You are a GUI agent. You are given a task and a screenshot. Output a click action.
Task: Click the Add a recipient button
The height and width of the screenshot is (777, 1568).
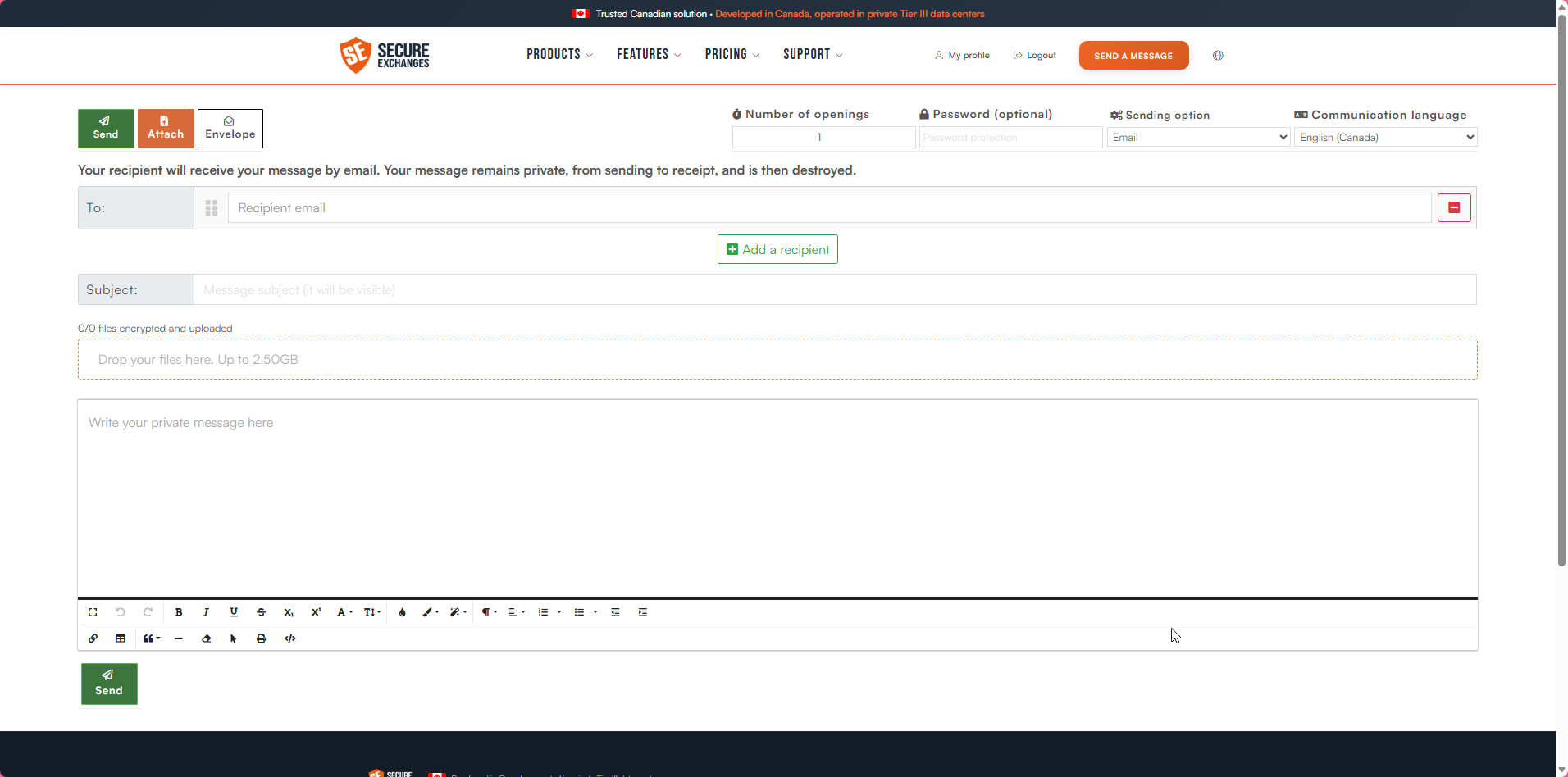coord(777,249)
